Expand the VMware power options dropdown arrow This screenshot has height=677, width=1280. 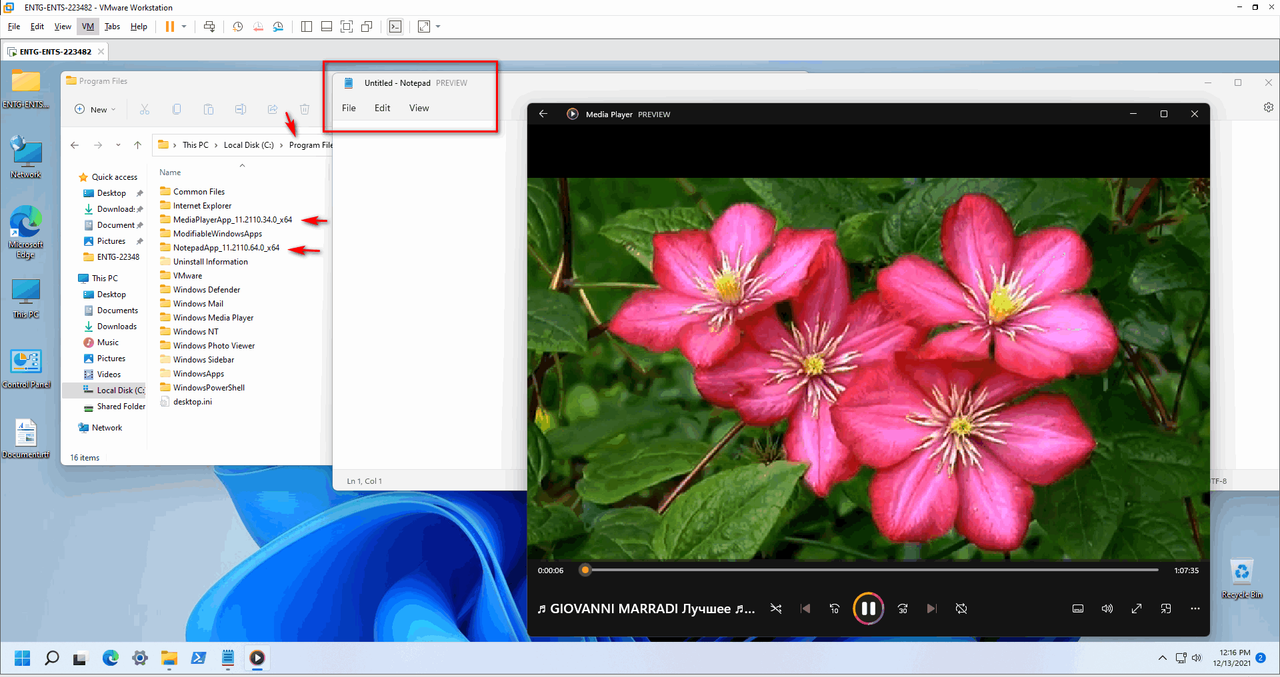tap(184, 26)
